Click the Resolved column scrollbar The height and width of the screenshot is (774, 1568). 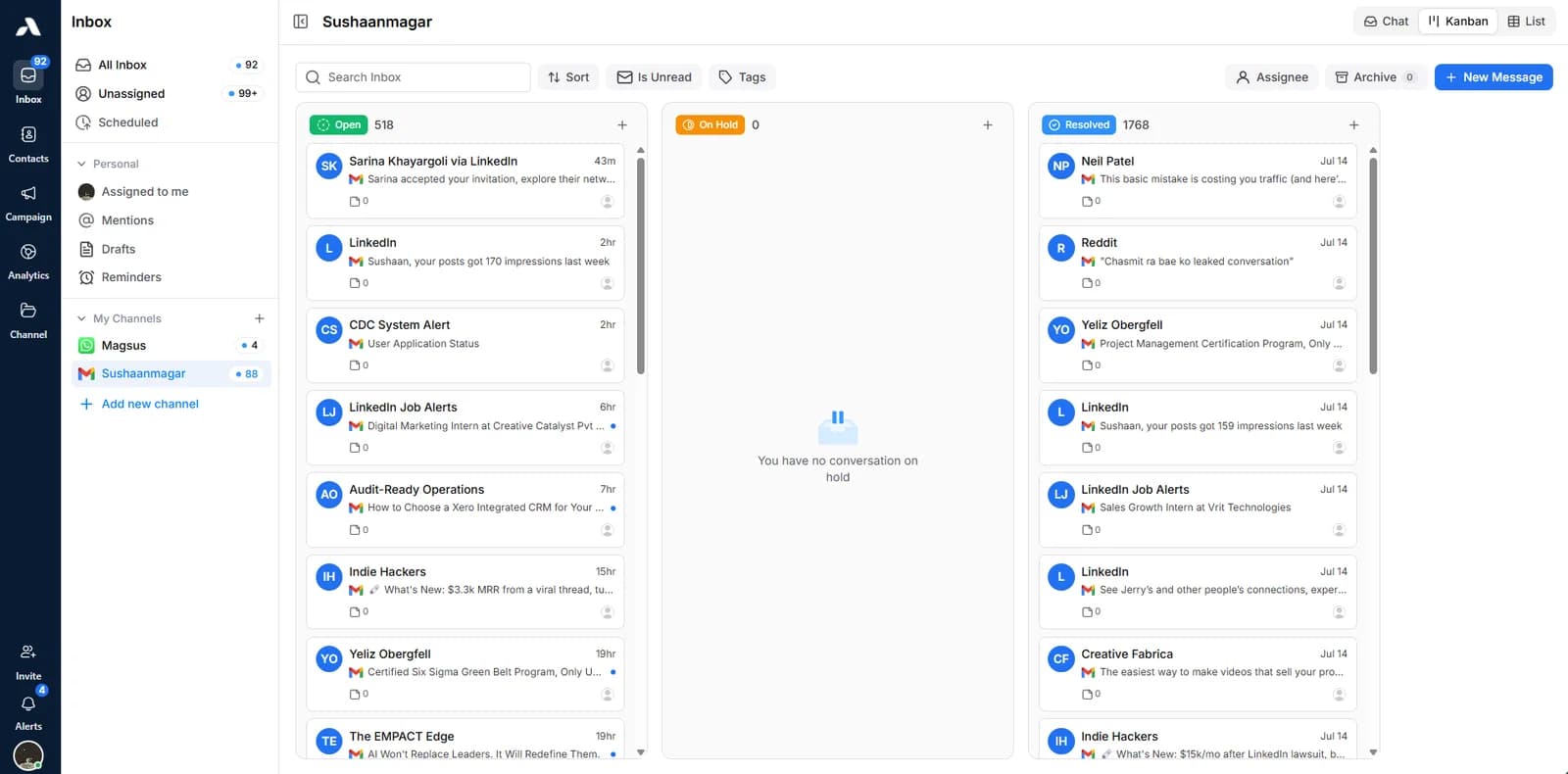click(1373, 265)
